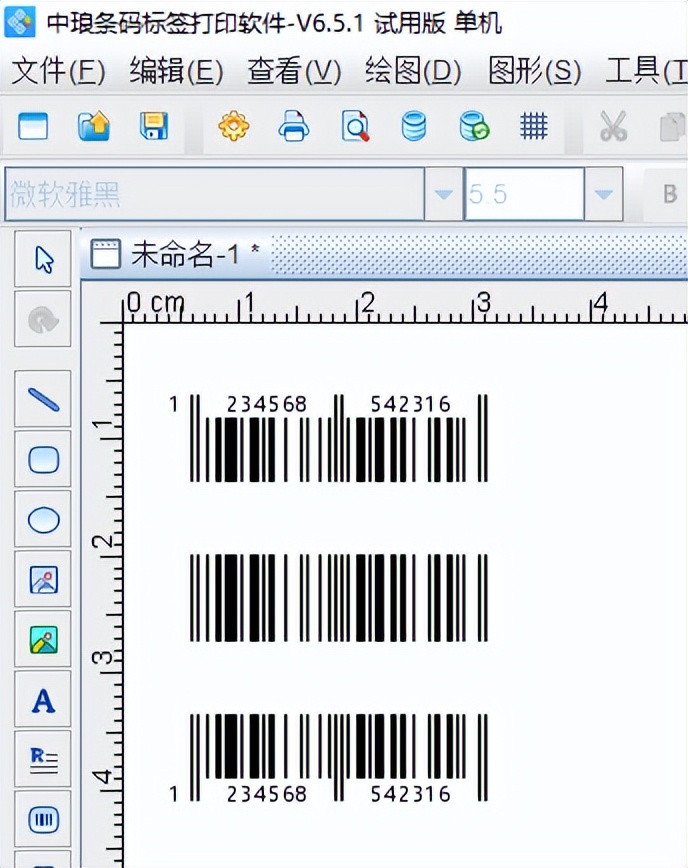Open the 绘图(D) menu

[413, 71]
